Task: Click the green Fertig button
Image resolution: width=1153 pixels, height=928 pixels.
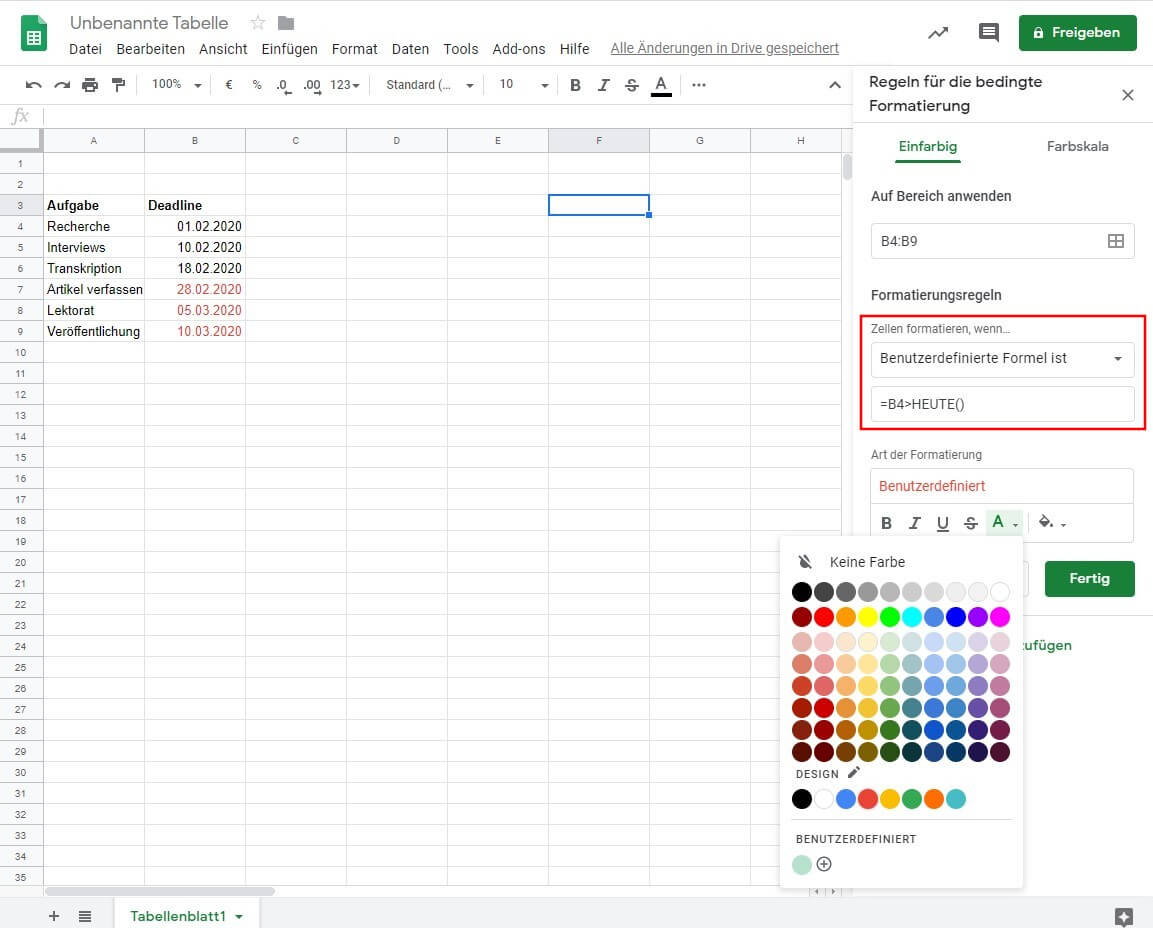Action: (x=1089, y=579)
